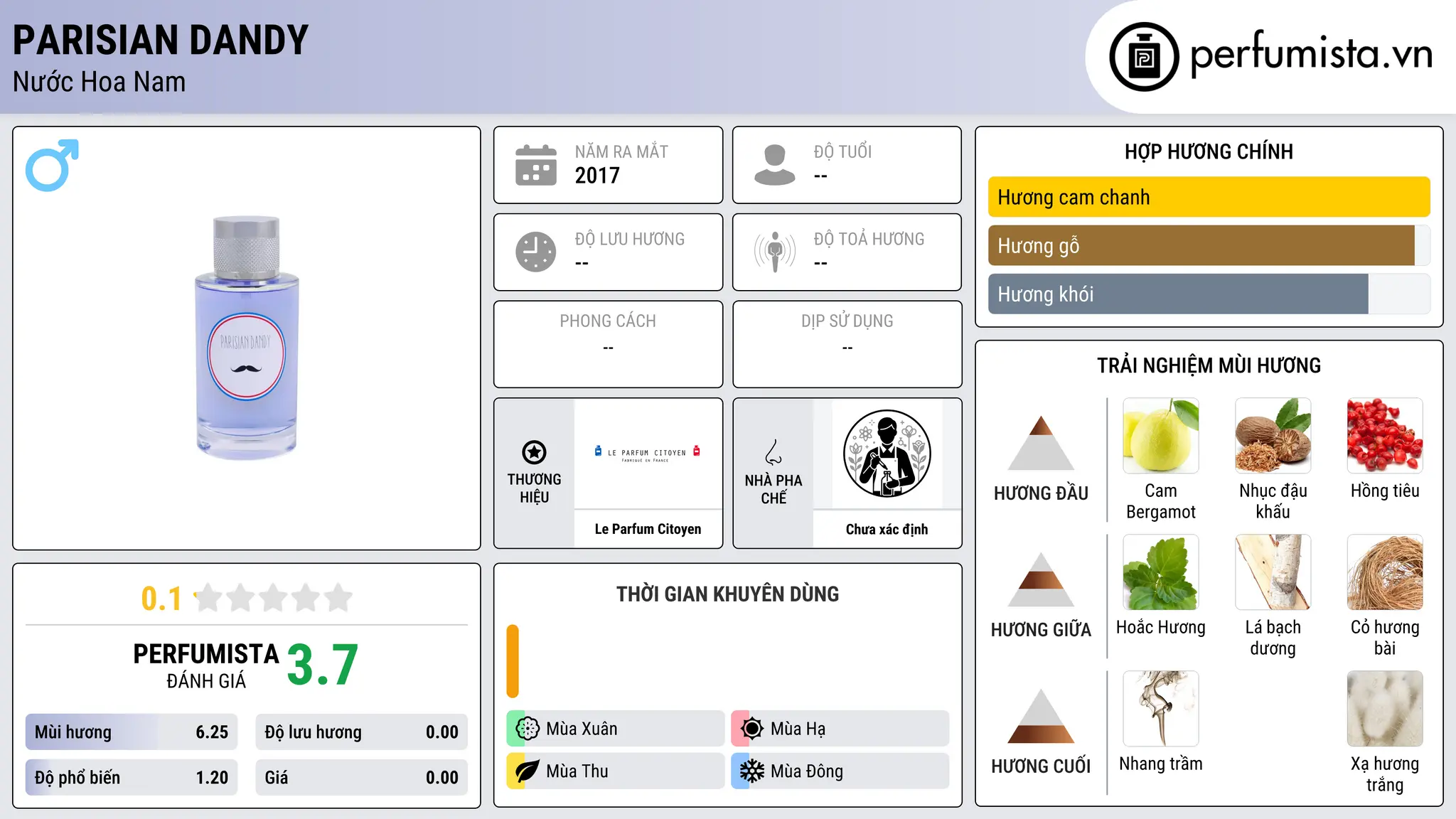Click the Hương cuối pyramid icon
1456x819 pixels.
1042,716
